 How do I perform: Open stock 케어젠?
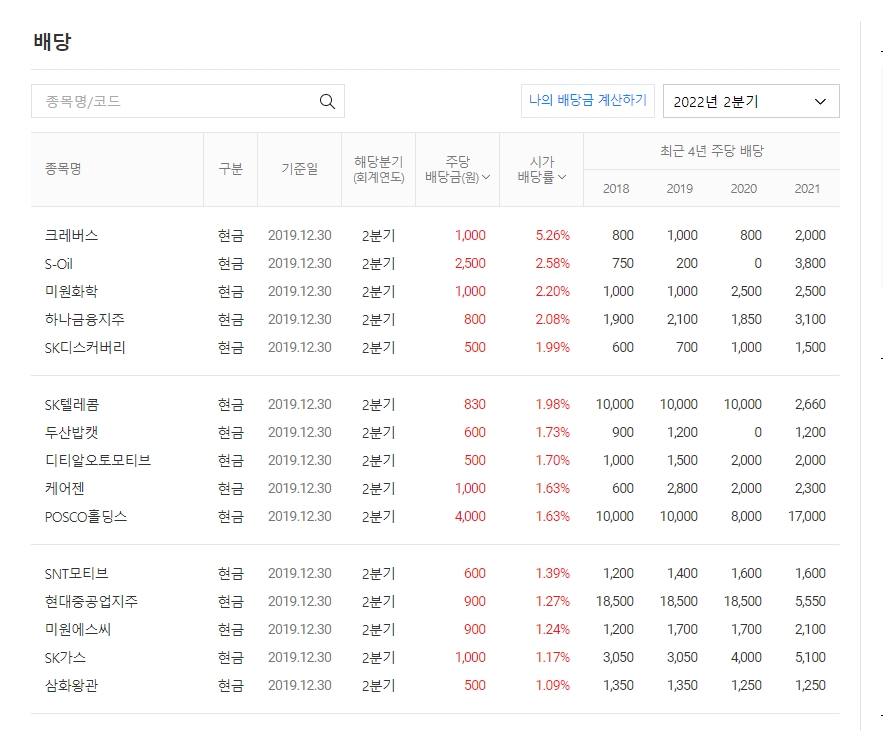tap(65, 488)
